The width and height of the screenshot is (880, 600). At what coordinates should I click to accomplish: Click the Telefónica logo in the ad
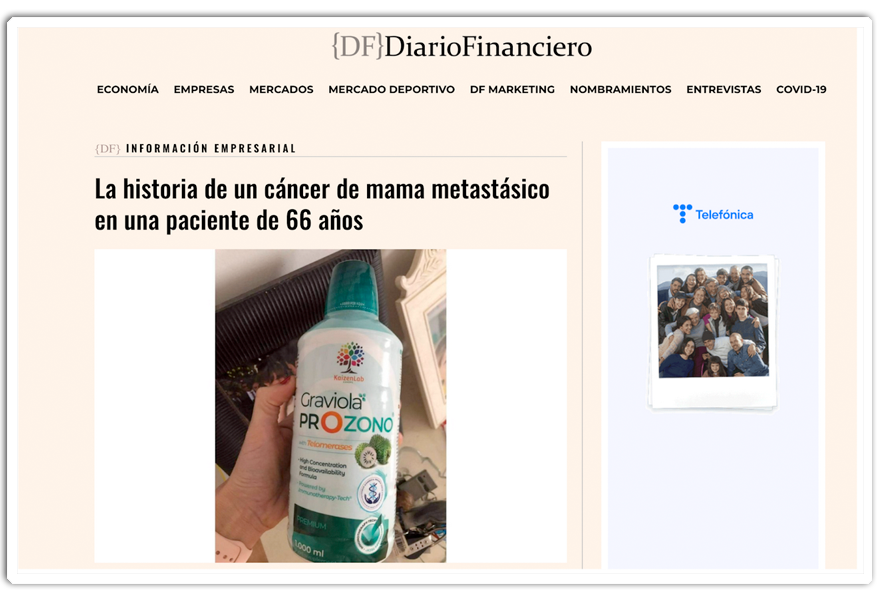pos(713,214)
